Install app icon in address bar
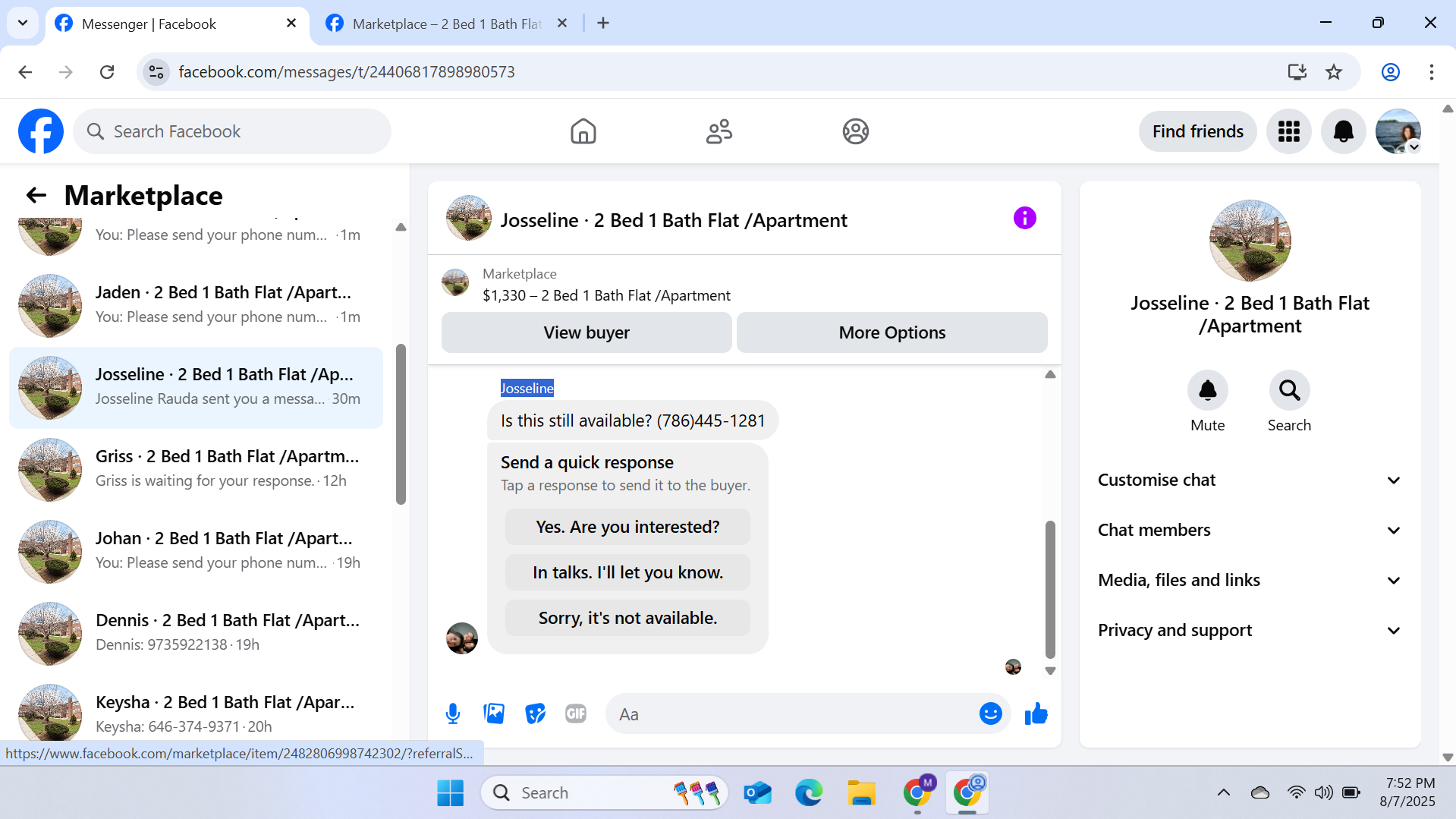This screenshot has width=1456, height=819. (x=1297, y=72)
